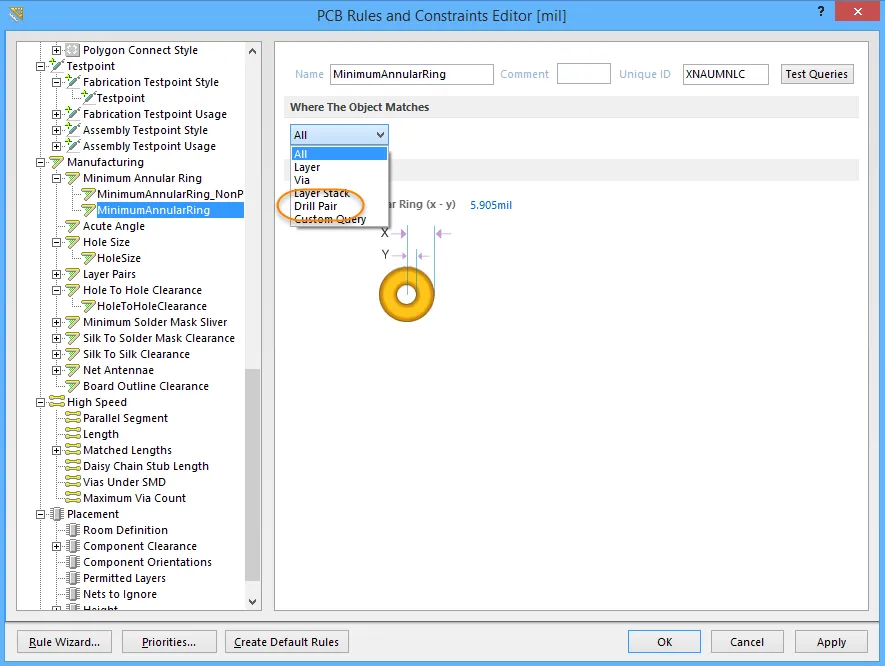Select the HoleToHoleClearance rule

click(152, 306)
